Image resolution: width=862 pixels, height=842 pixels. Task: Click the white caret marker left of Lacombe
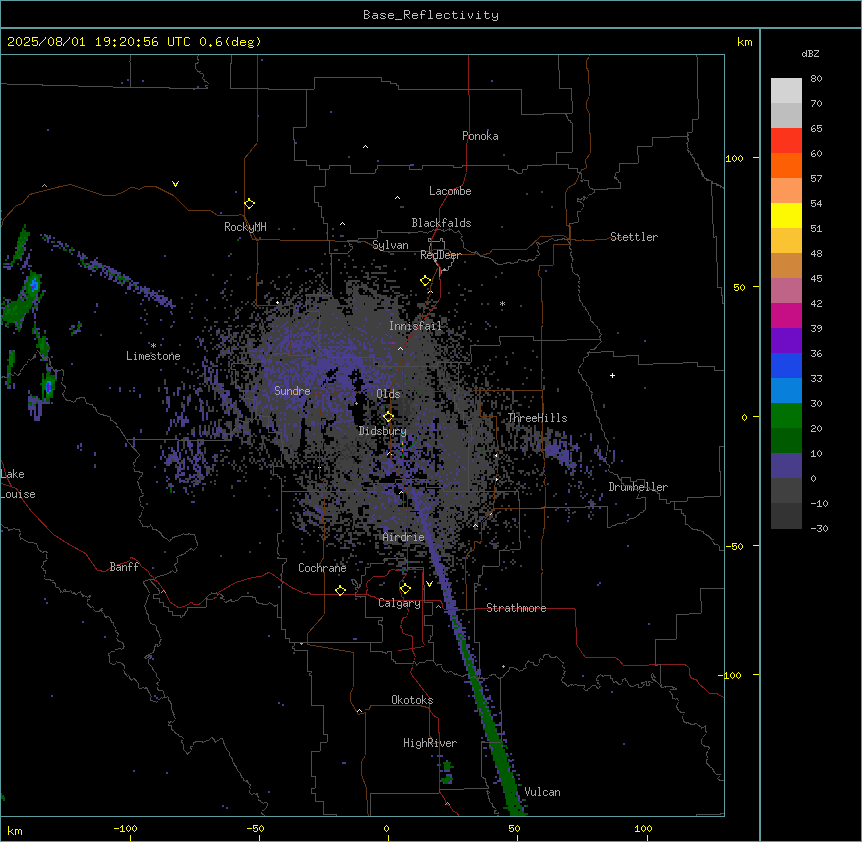[397, 198]
